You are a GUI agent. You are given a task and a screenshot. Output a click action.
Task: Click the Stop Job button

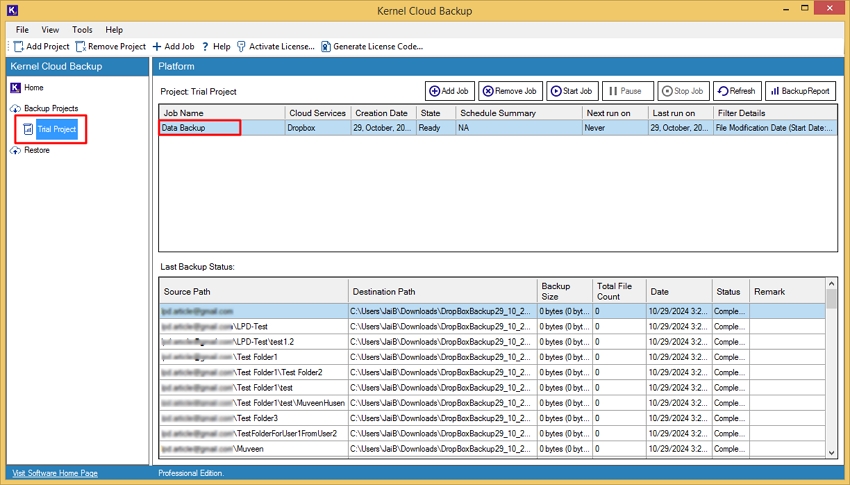[x=683, y=91]
